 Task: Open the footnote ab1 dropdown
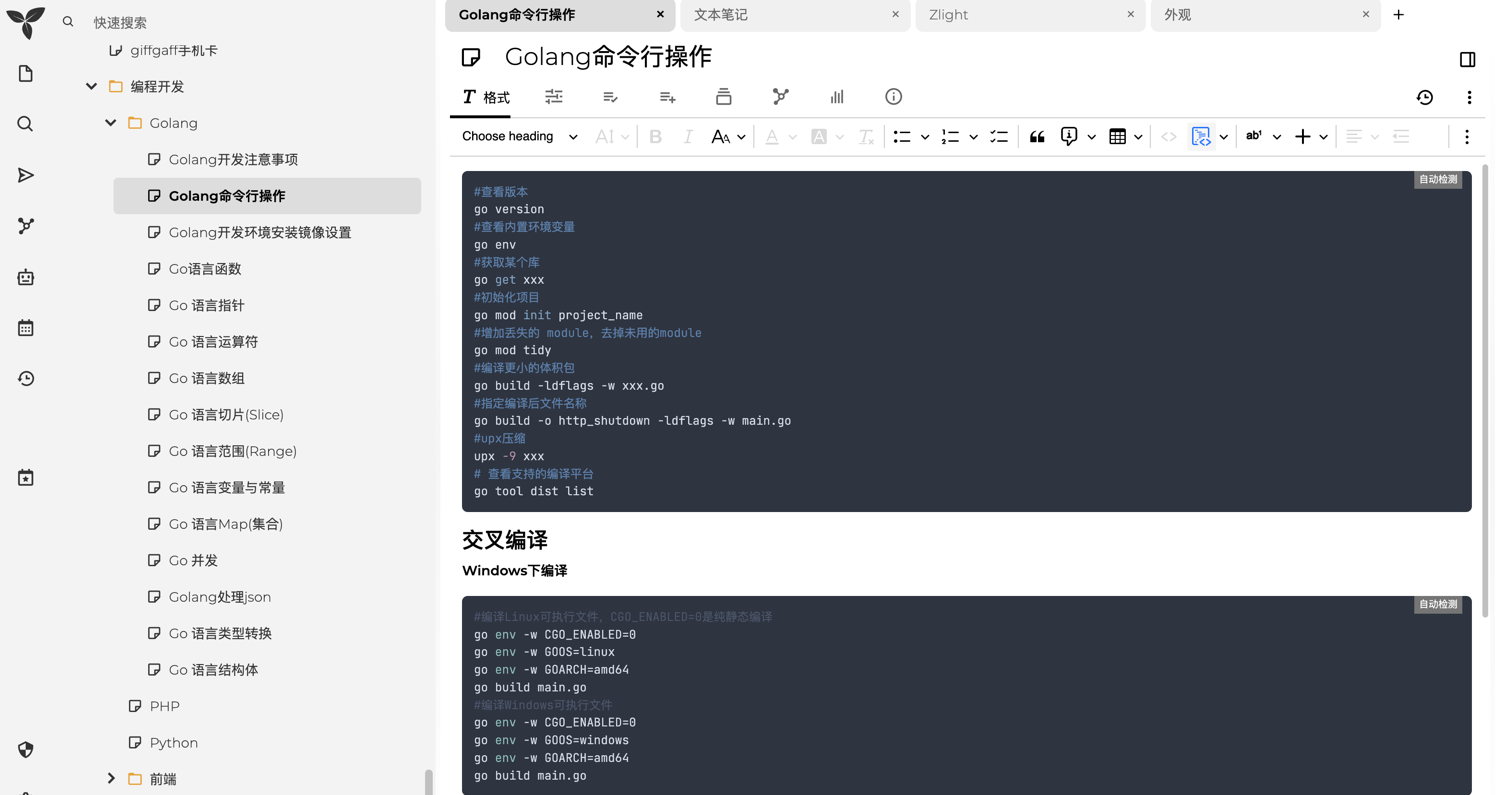1262,137
